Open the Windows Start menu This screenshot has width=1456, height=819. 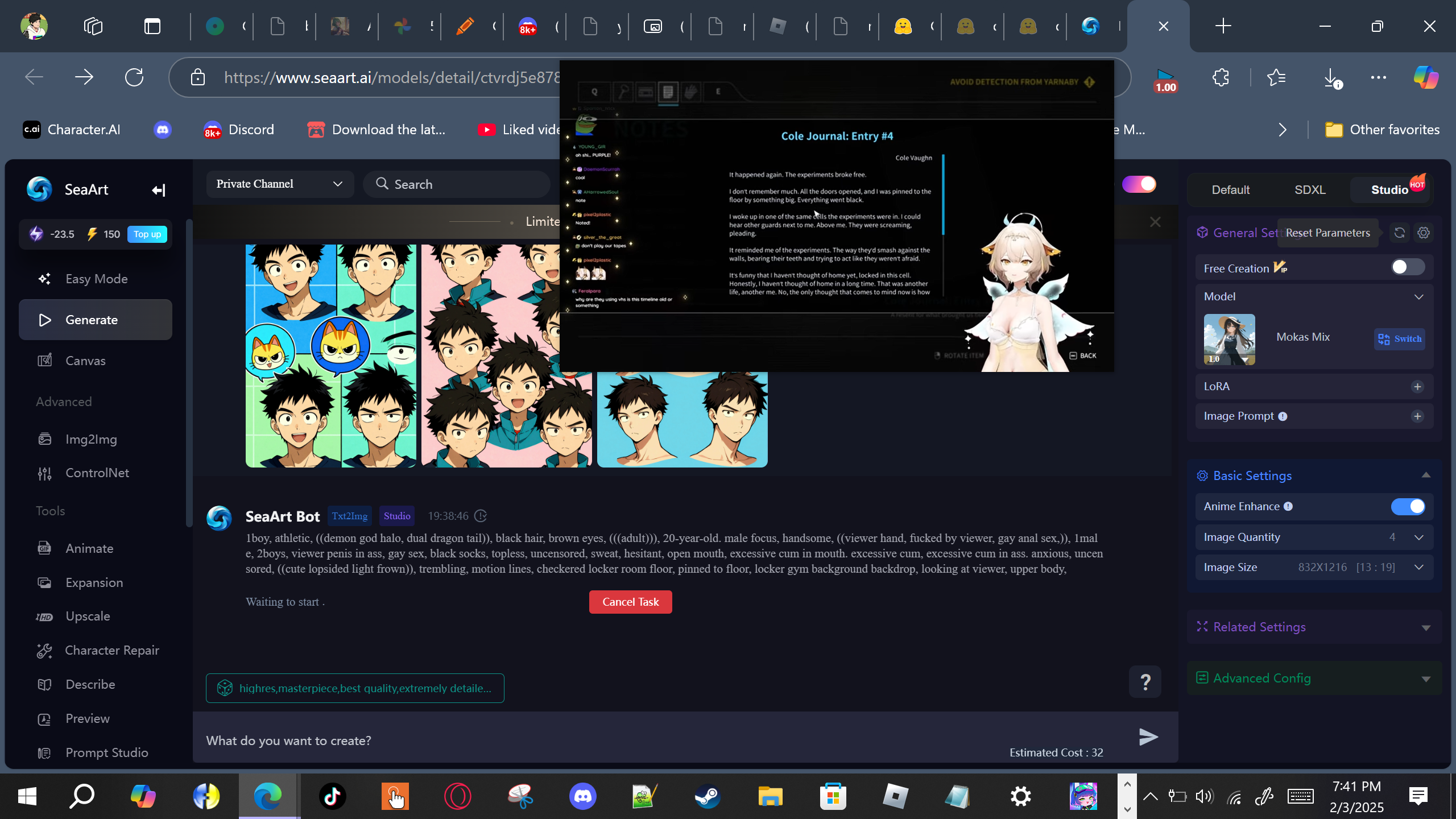point(27,796)
